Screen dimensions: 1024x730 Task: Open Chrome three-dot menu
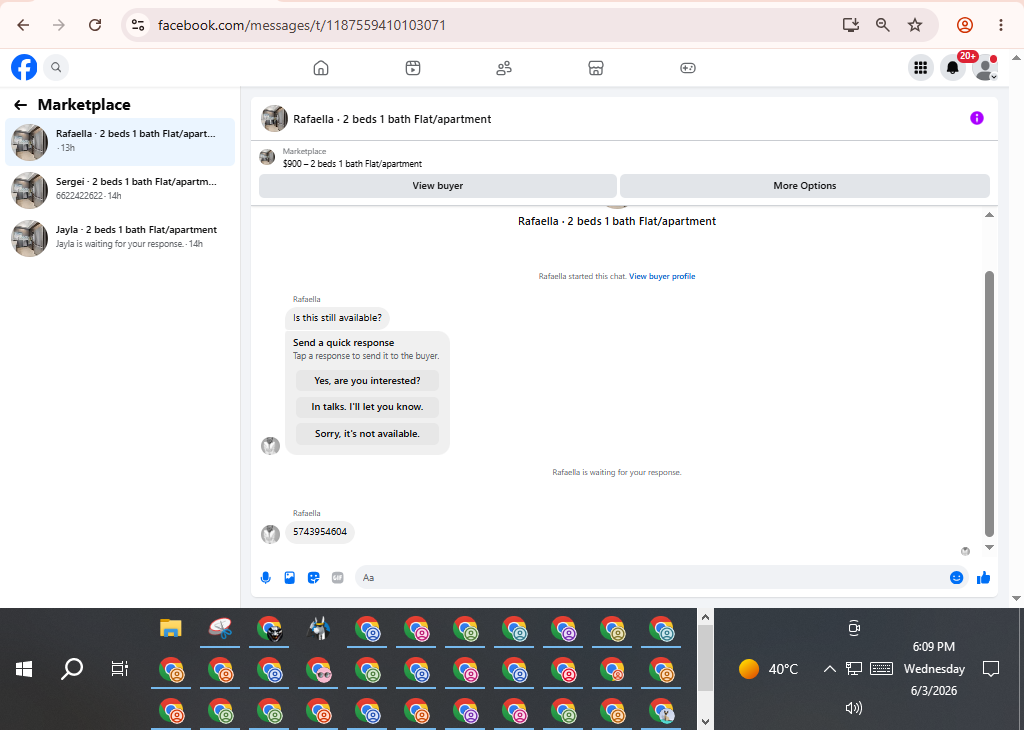[1000, 25]
